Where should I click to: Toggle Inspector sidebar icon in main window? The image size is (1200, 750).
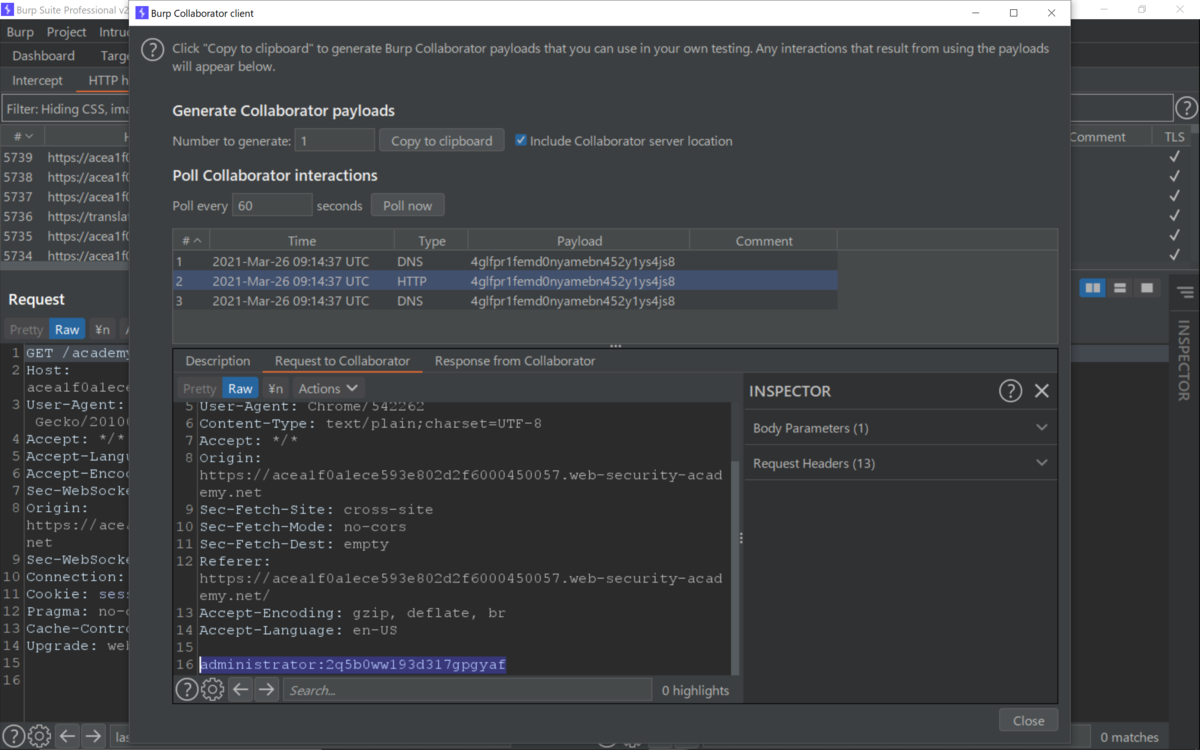click(x=1185, y=292)
